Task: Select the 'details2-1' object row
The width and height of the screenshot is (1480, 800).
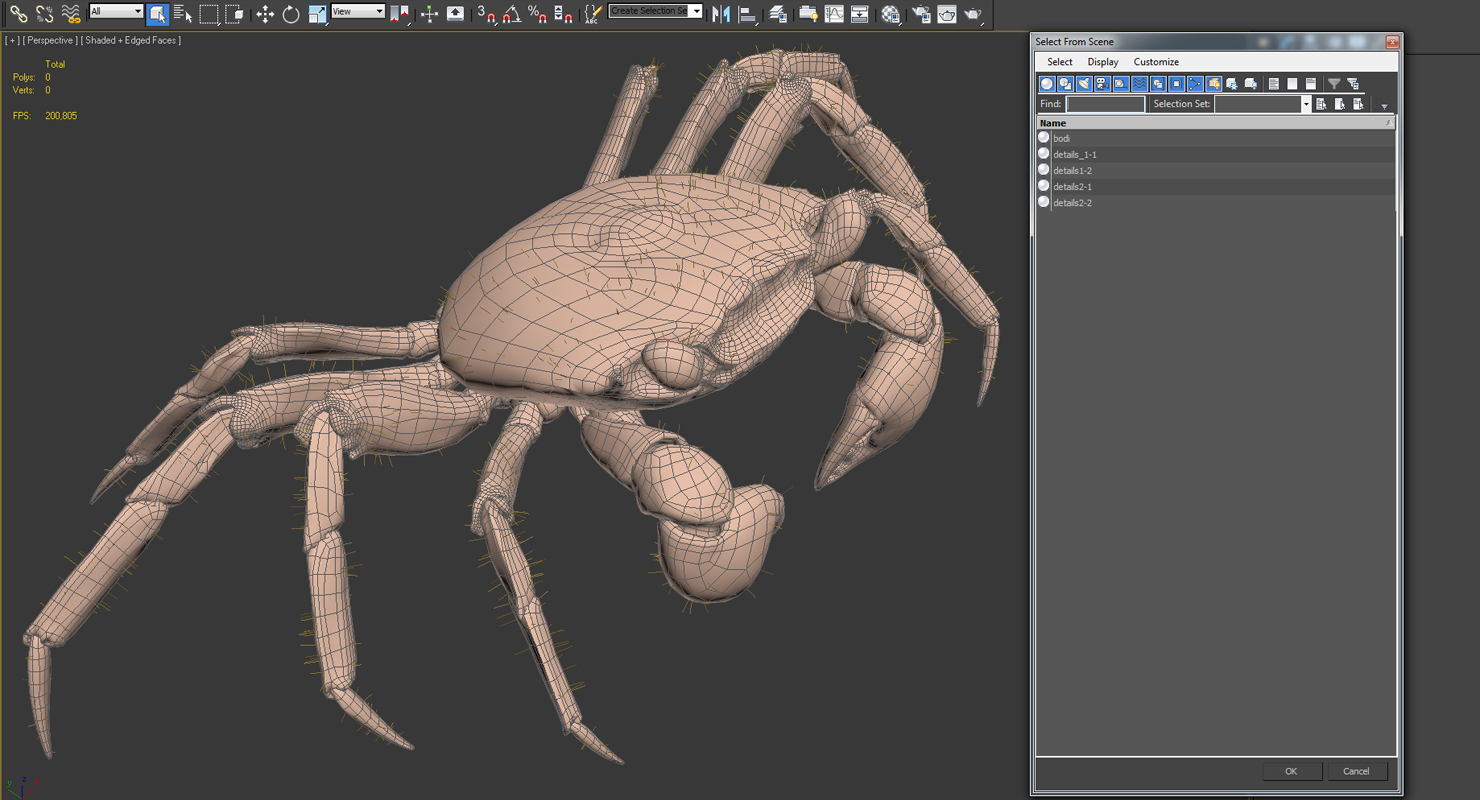Action: (x=1215, y=186)
